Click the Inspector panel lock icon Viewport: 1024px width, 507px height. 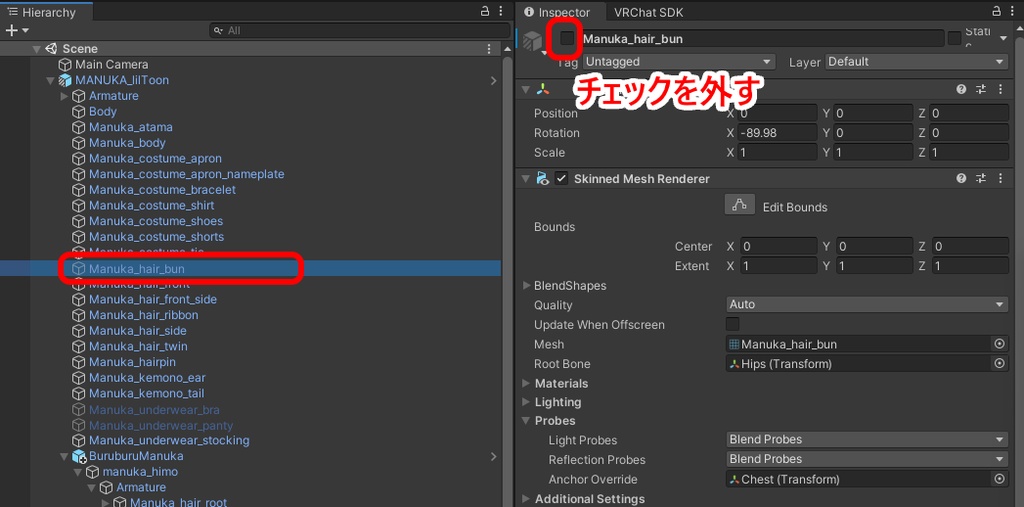tap(996, 12)
